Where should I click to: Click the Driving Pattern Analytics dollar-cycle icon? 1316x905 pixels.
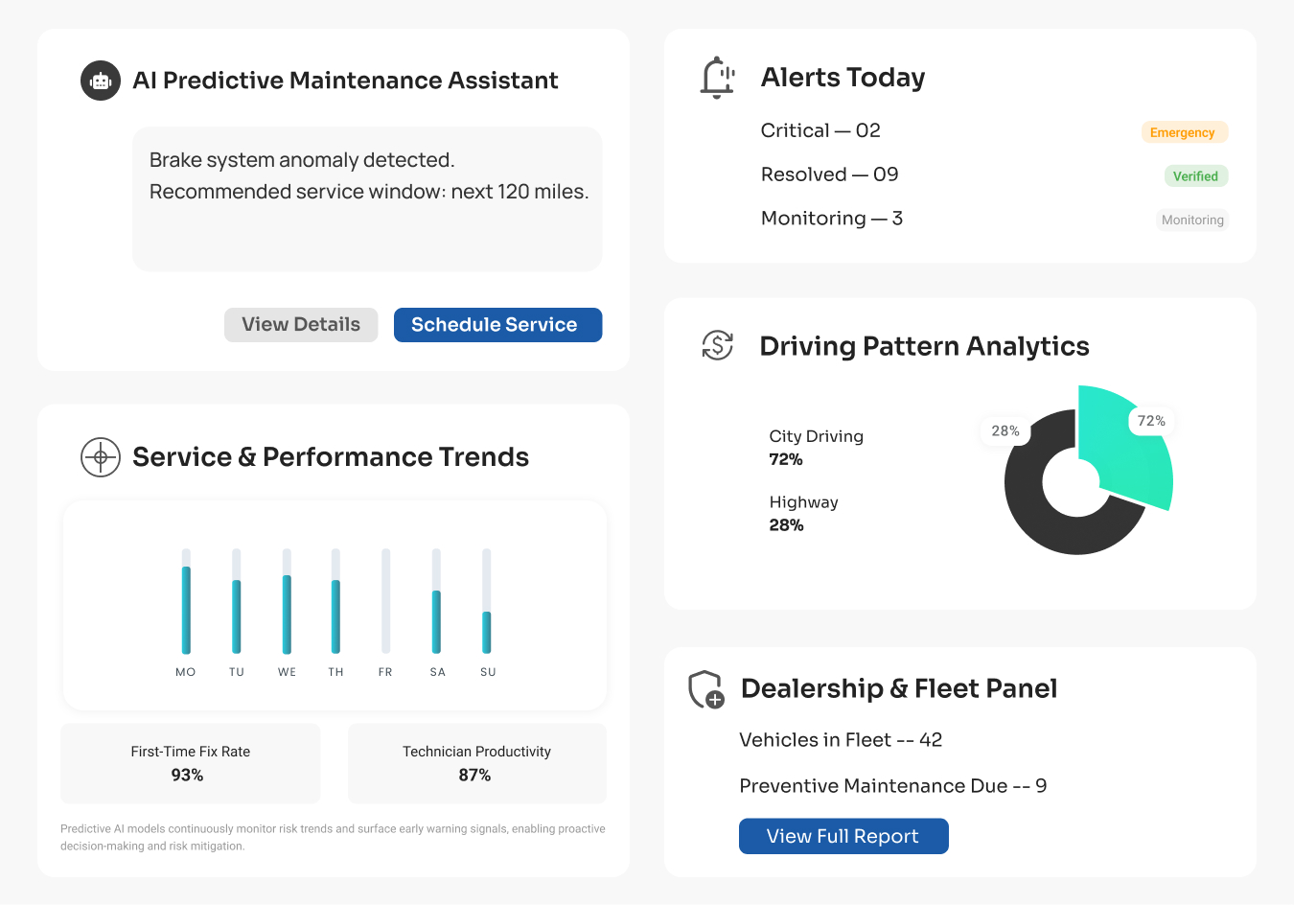pyautogui.click(x=717, y=345)
